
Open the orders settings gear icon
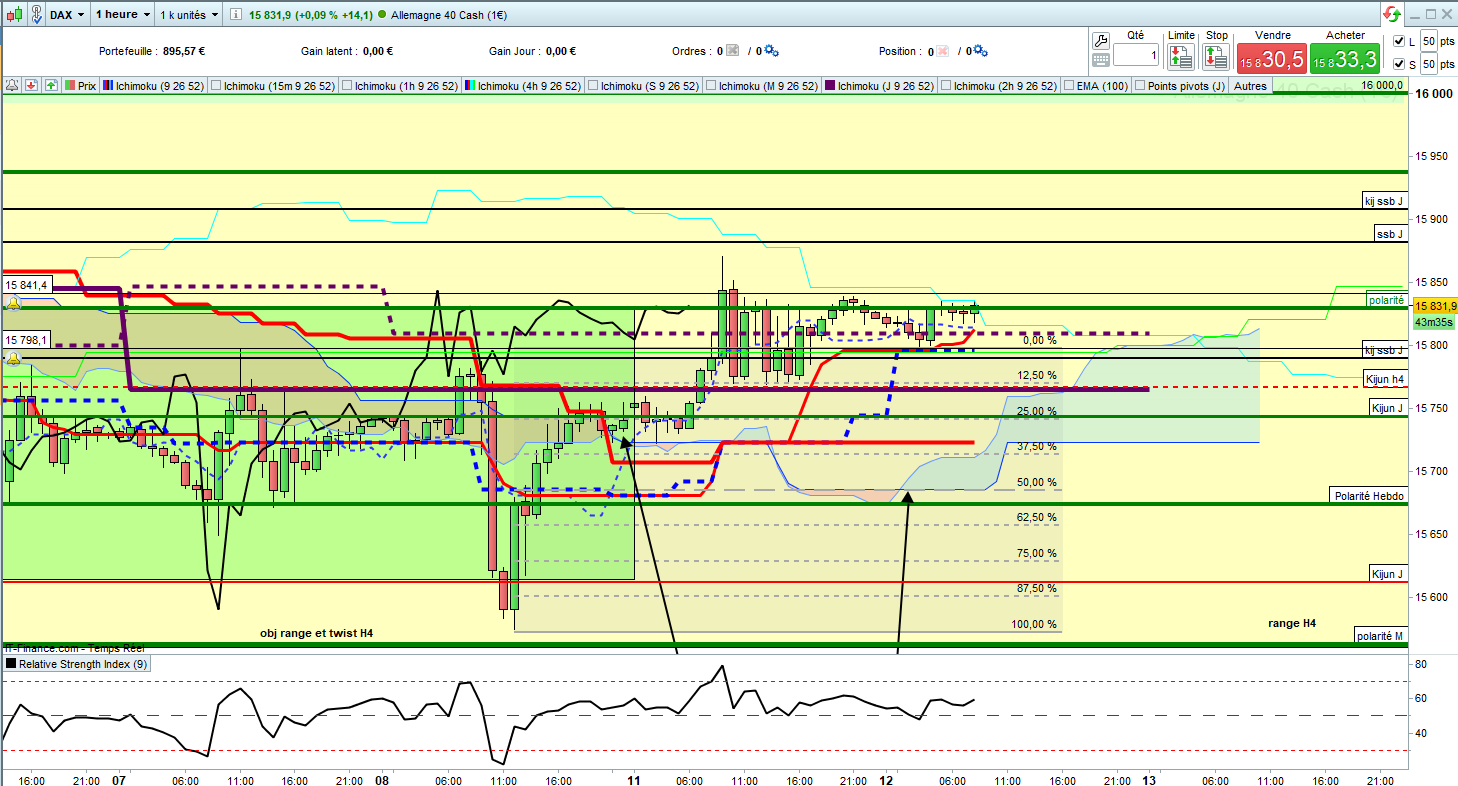771,51
